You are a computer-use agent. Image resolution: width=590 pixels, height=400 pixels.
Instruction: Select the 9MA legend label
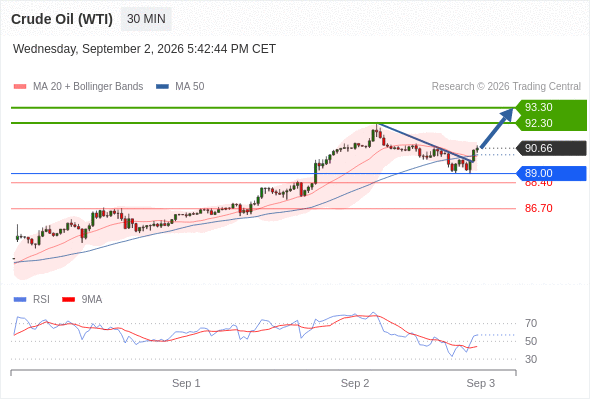point(92,300)
